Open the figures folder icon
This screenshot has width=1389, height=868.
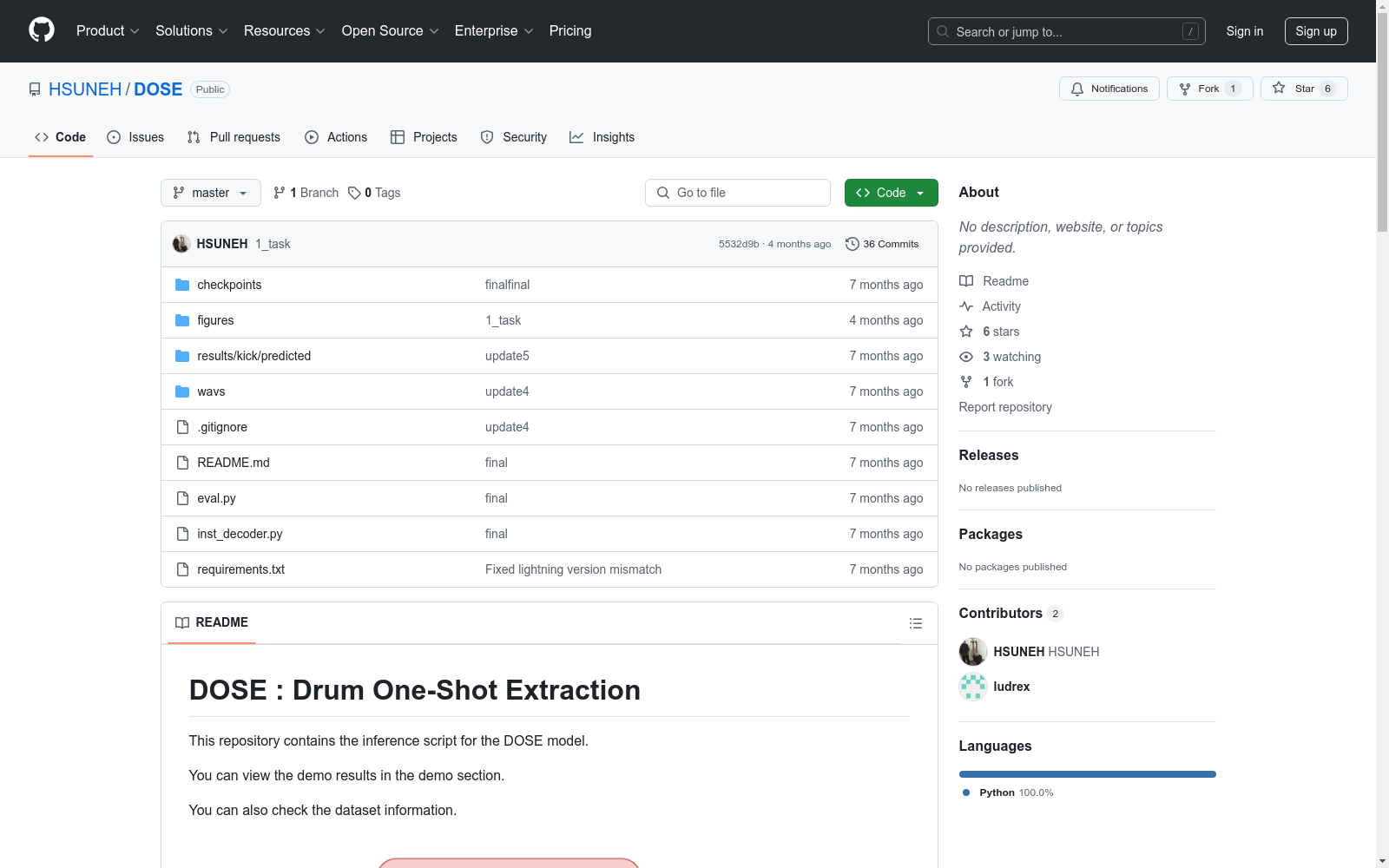[182, 320]
